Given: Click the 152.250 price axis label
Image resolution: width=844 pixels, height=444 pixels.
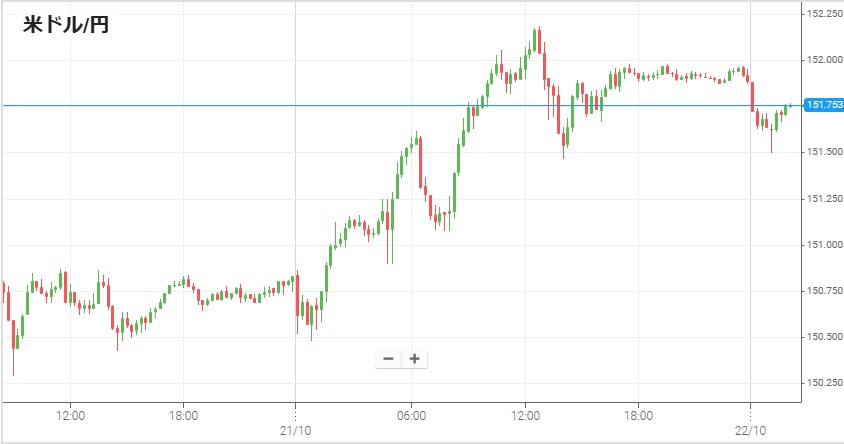Looking at the screenshot, I should pyautogui.click(x=824, y=13).
